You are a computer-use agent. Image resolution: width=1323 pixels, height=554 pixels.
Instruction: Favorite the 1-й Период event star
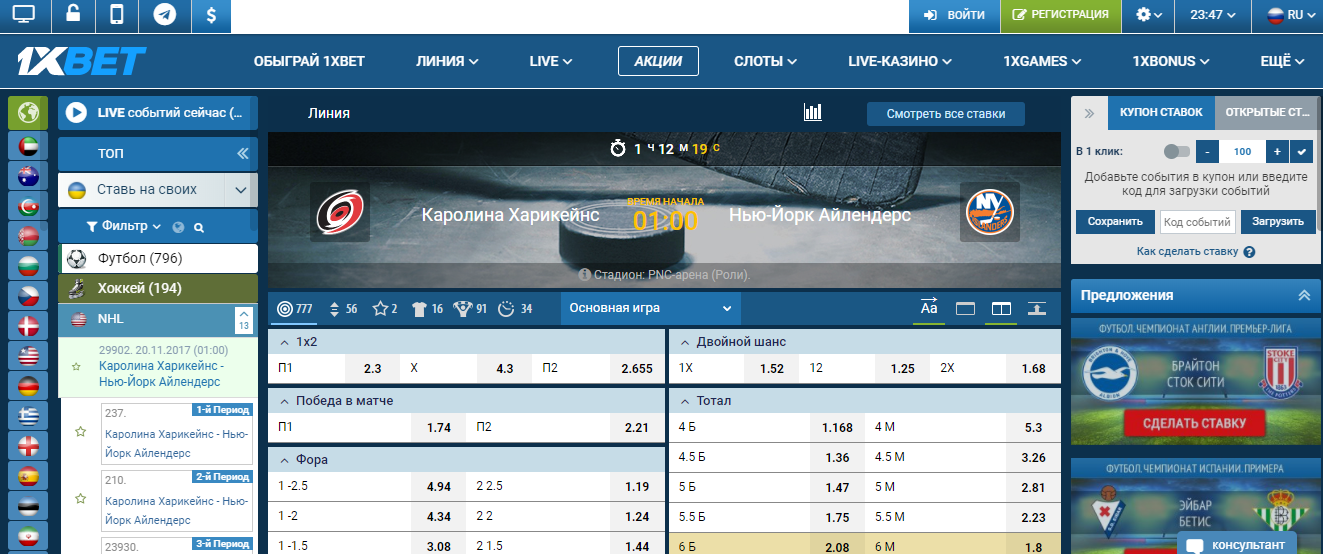click(81, 432)
